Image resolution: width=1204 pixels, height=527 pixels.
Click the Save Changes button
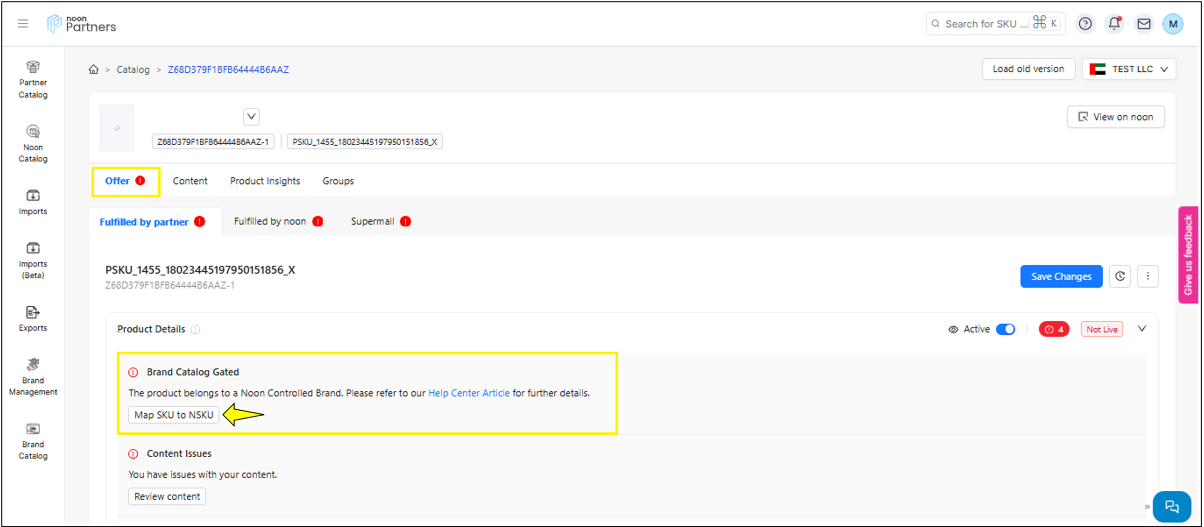[1061, 276]
